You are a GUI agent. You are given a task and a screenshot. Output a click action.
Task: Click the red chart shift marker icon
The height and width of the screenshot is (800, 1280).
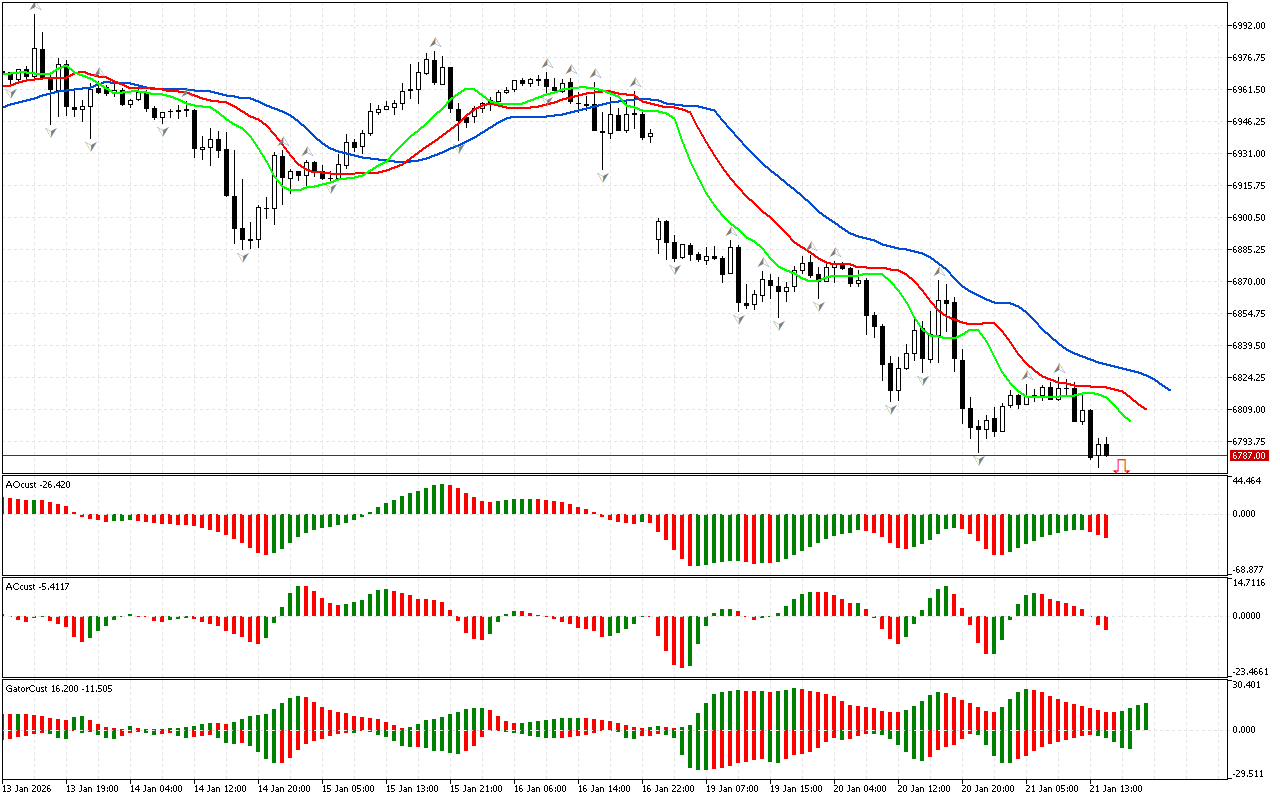pos(1121,466)
